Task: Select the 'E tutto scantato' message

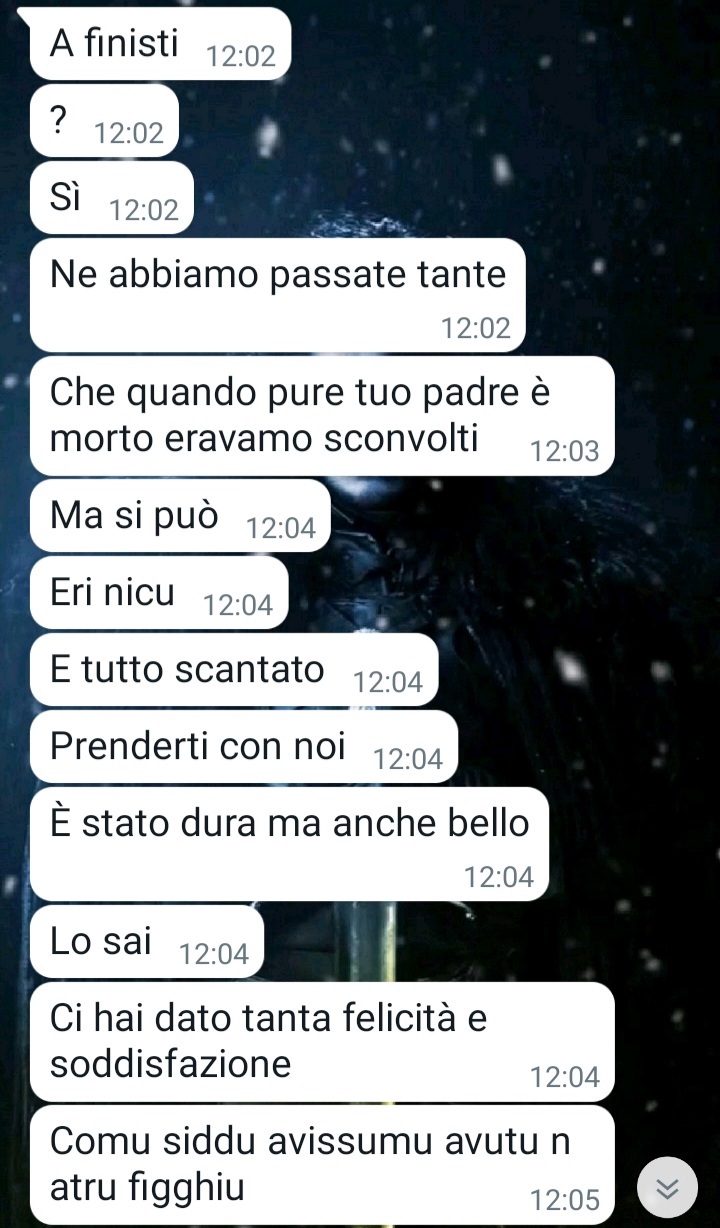Action: (x=235, y=669)
